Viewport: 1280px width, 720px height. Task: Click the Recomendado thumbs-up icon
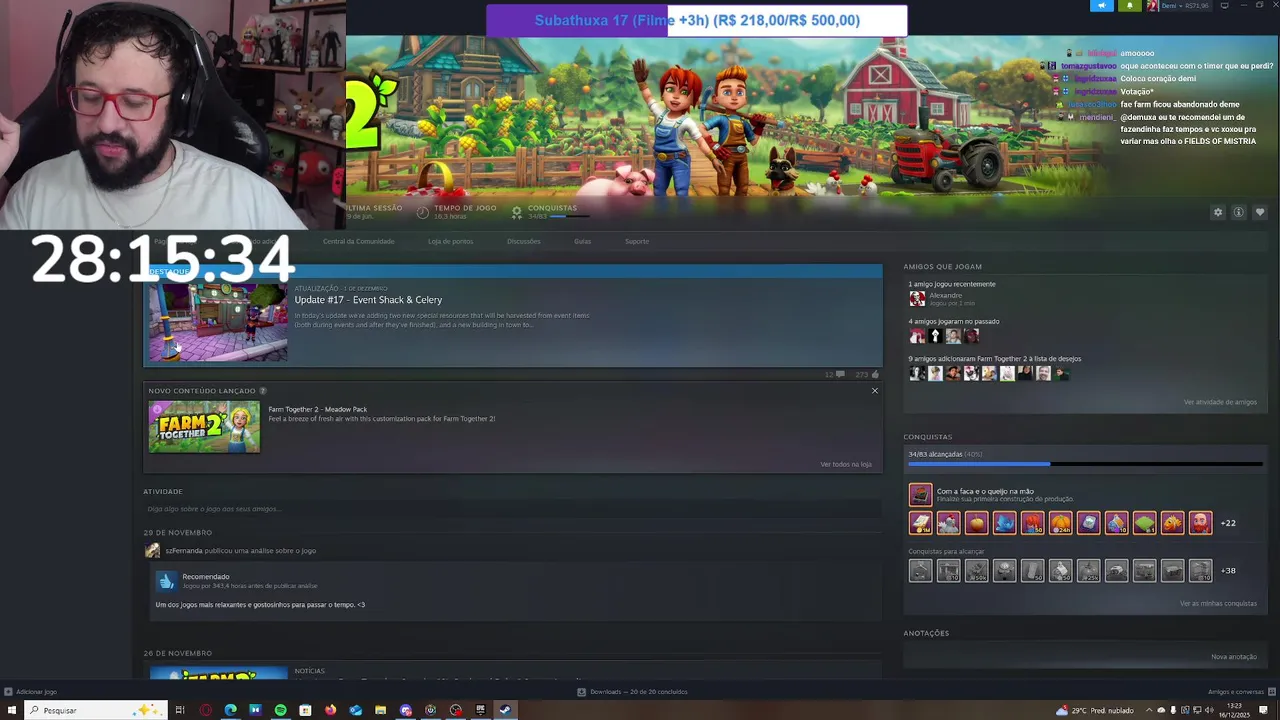pos(167,581)
